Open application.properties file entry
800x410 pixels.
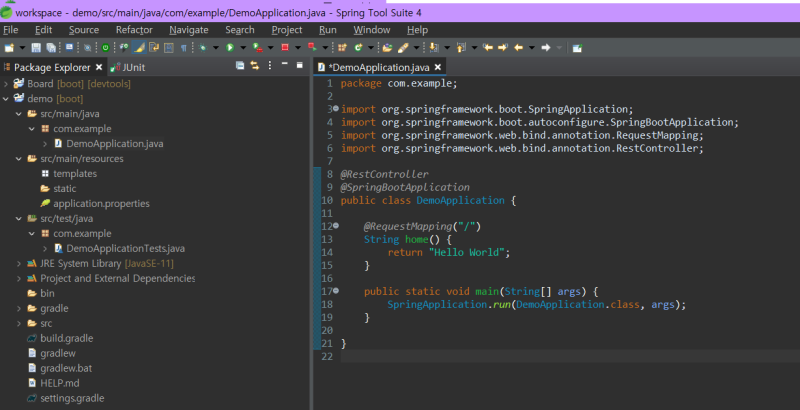100,203
